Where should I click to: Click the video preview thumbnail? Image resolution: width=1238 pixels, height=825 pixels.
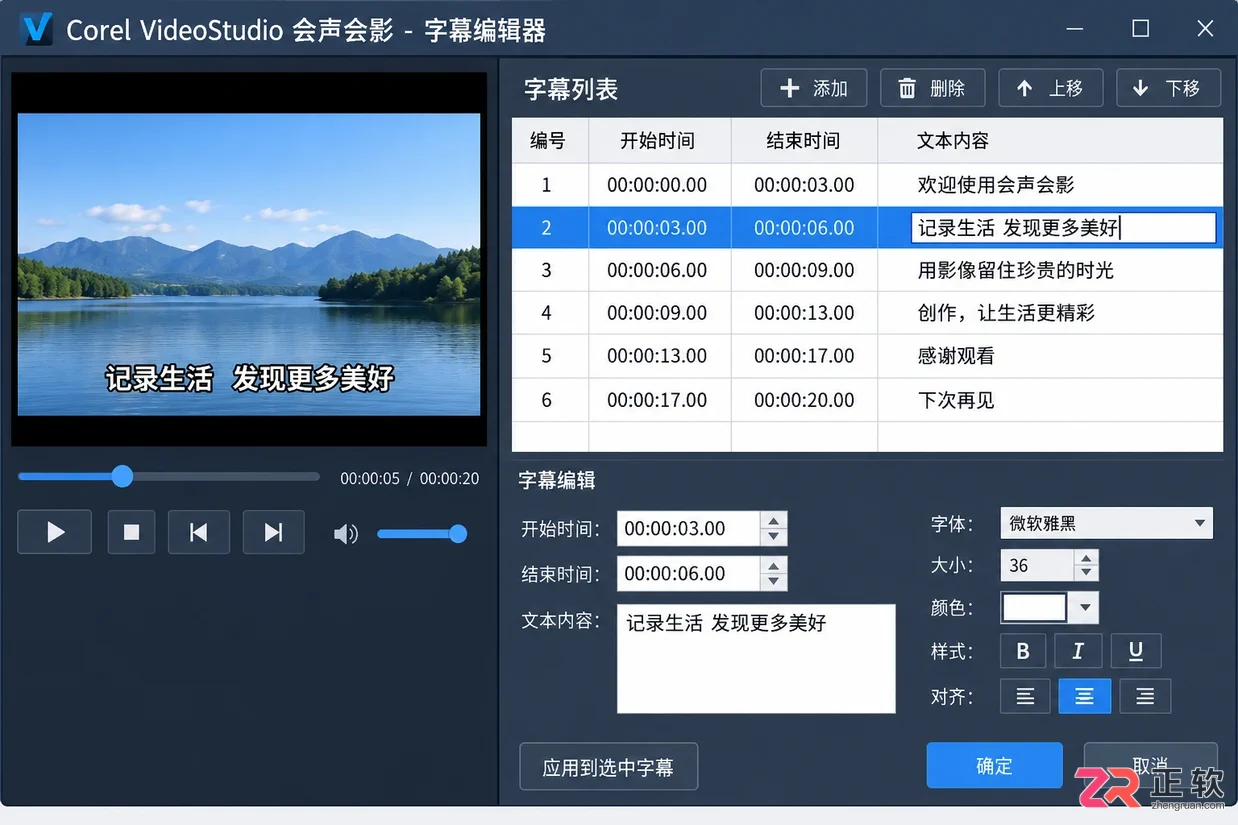pos(249,264)
